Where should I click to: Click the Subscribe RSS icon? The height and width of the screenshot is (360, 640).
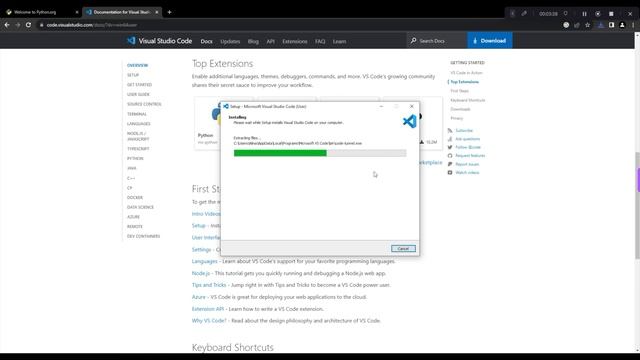click(x=450, y=131)
